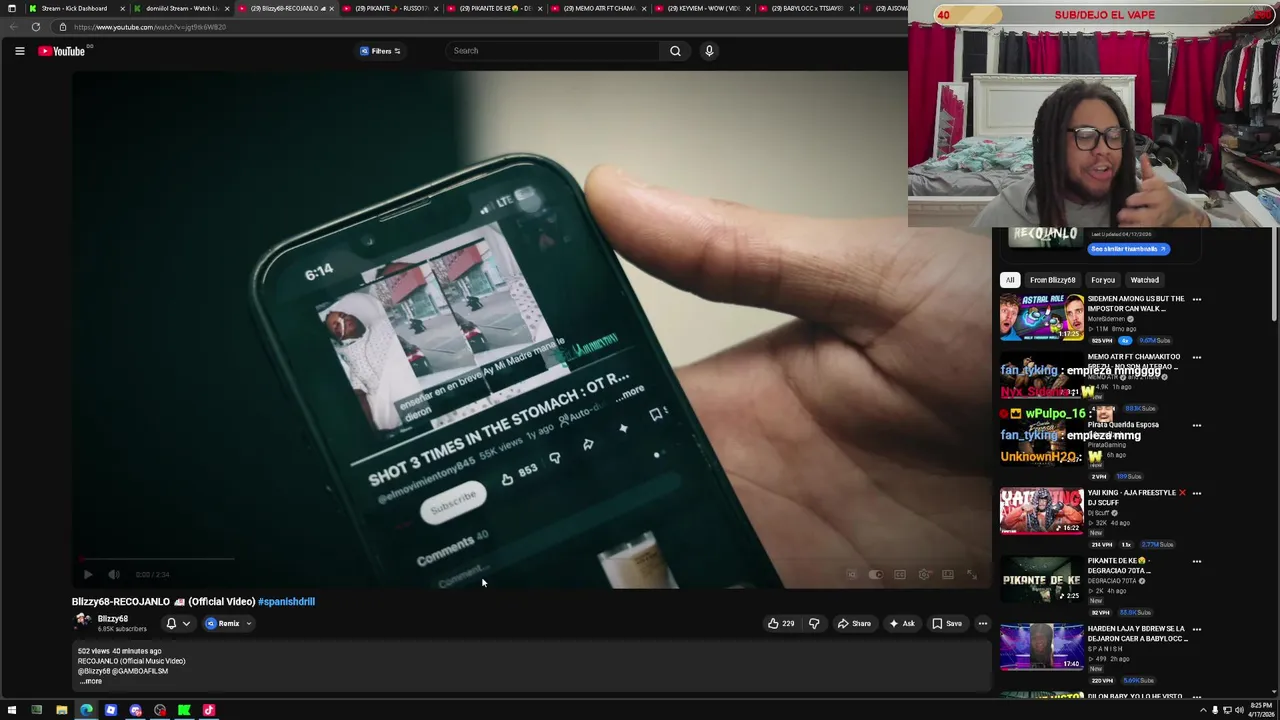The height and width of the screenshot is (720, 1280).
Task: Switch to theater mode in the player
Action: tap(948, 574)
